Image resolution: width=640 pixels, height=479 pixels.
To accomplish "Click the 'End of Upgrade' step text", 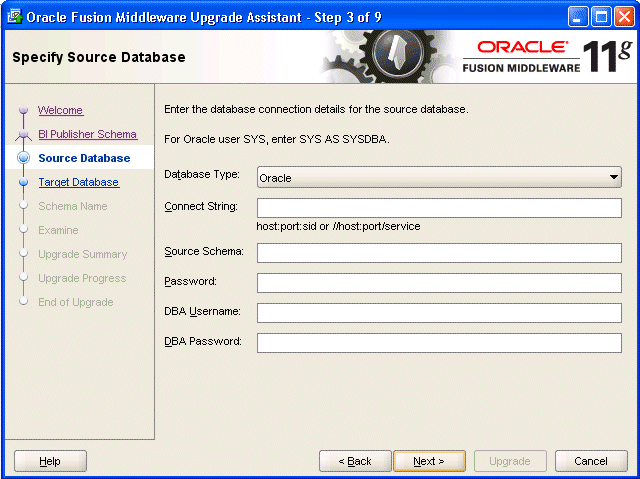I will [76, 302].
